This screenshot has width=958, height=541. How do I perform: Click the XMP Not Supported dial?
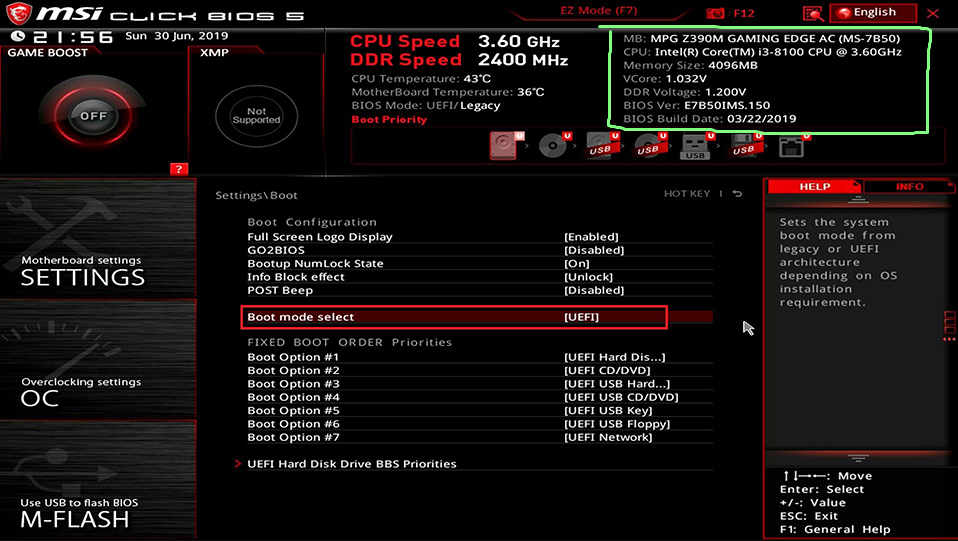[257, 116]
